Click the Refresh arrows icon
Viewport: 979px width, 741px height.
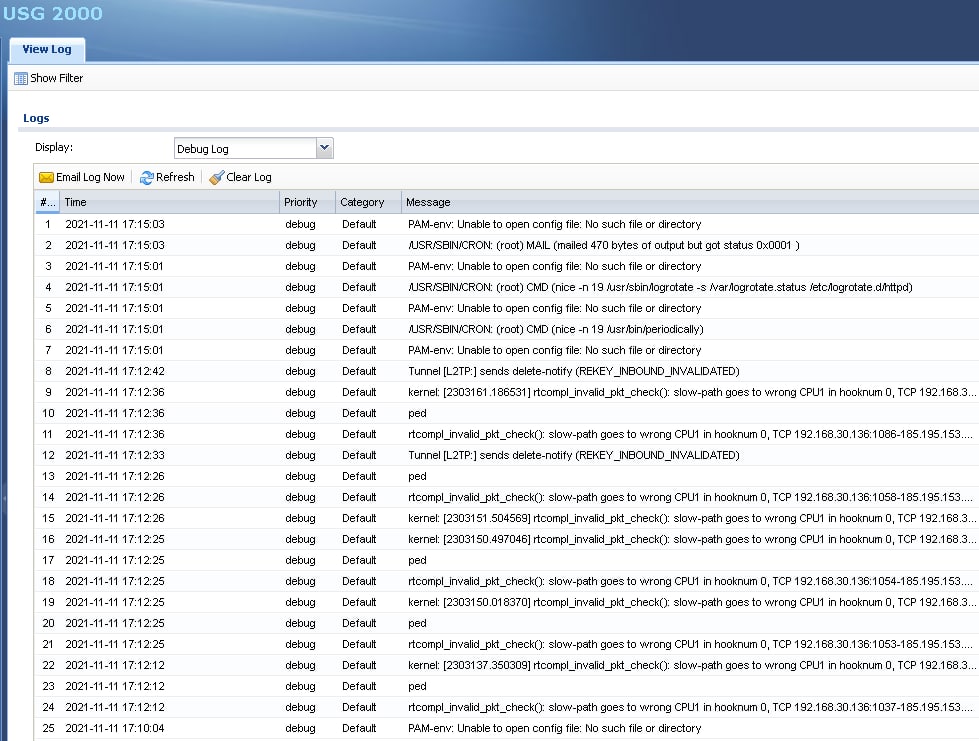[x=147, y=177]
